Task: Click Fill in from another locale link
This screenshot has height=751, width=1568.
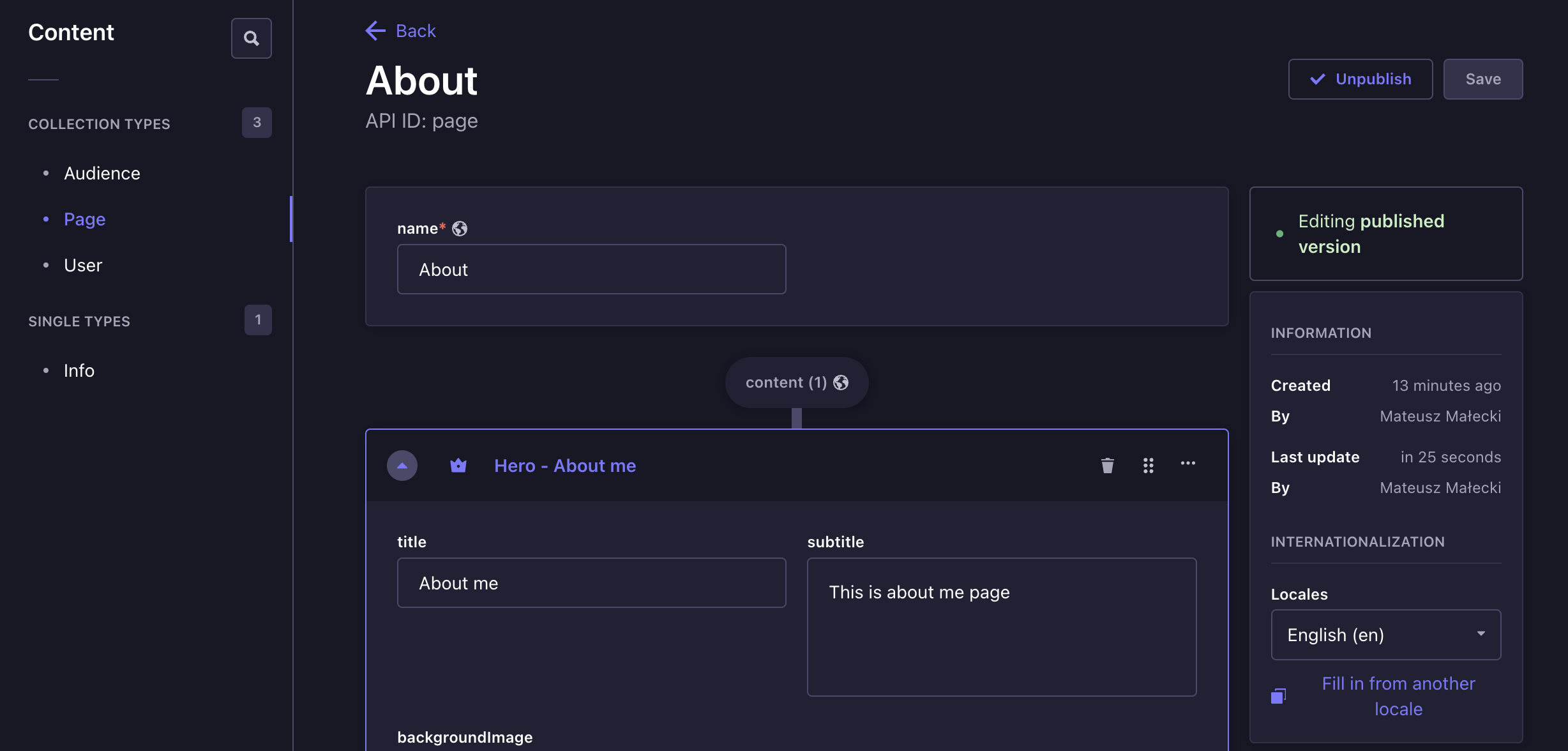Action: click(1398, 696)
